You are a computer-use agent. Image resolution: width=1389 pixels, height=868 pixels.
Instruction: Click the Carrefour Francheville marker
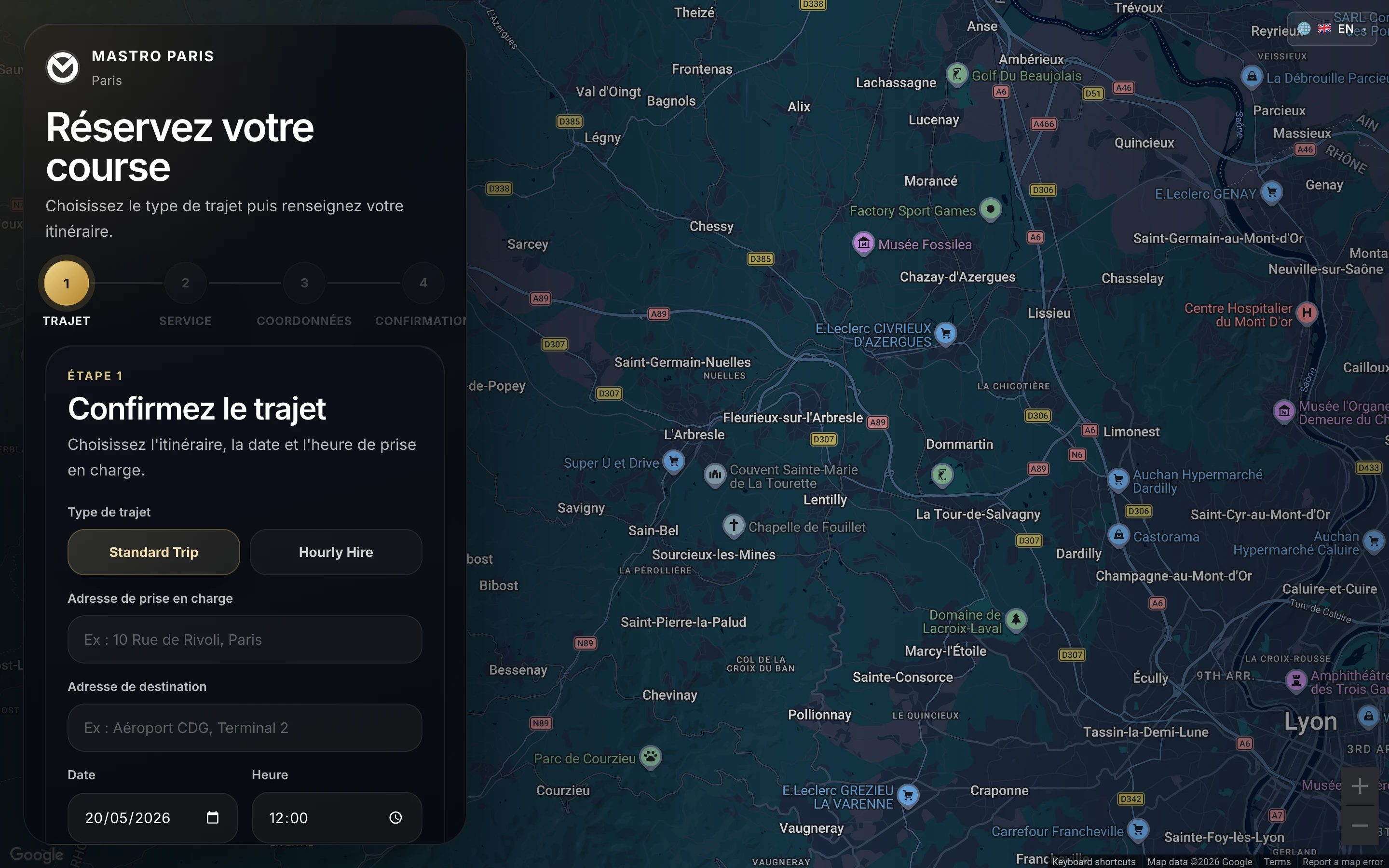[x=1138, y=830]
